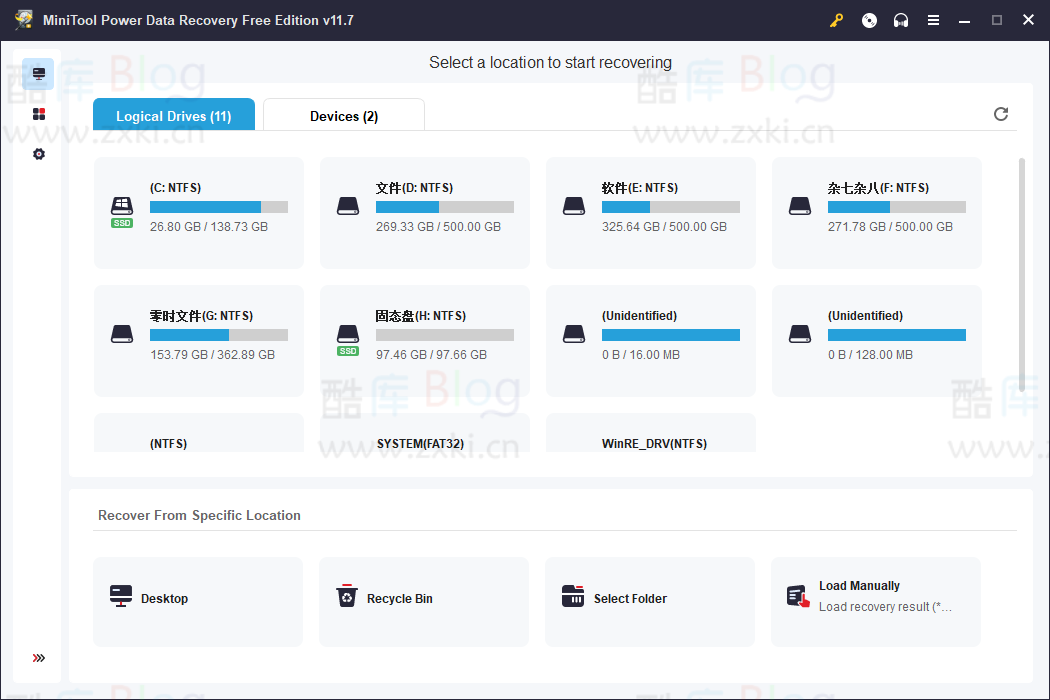Open the hamburger menu in title bar
Screen dimensions: 1050x700
(x=933, y=19)
